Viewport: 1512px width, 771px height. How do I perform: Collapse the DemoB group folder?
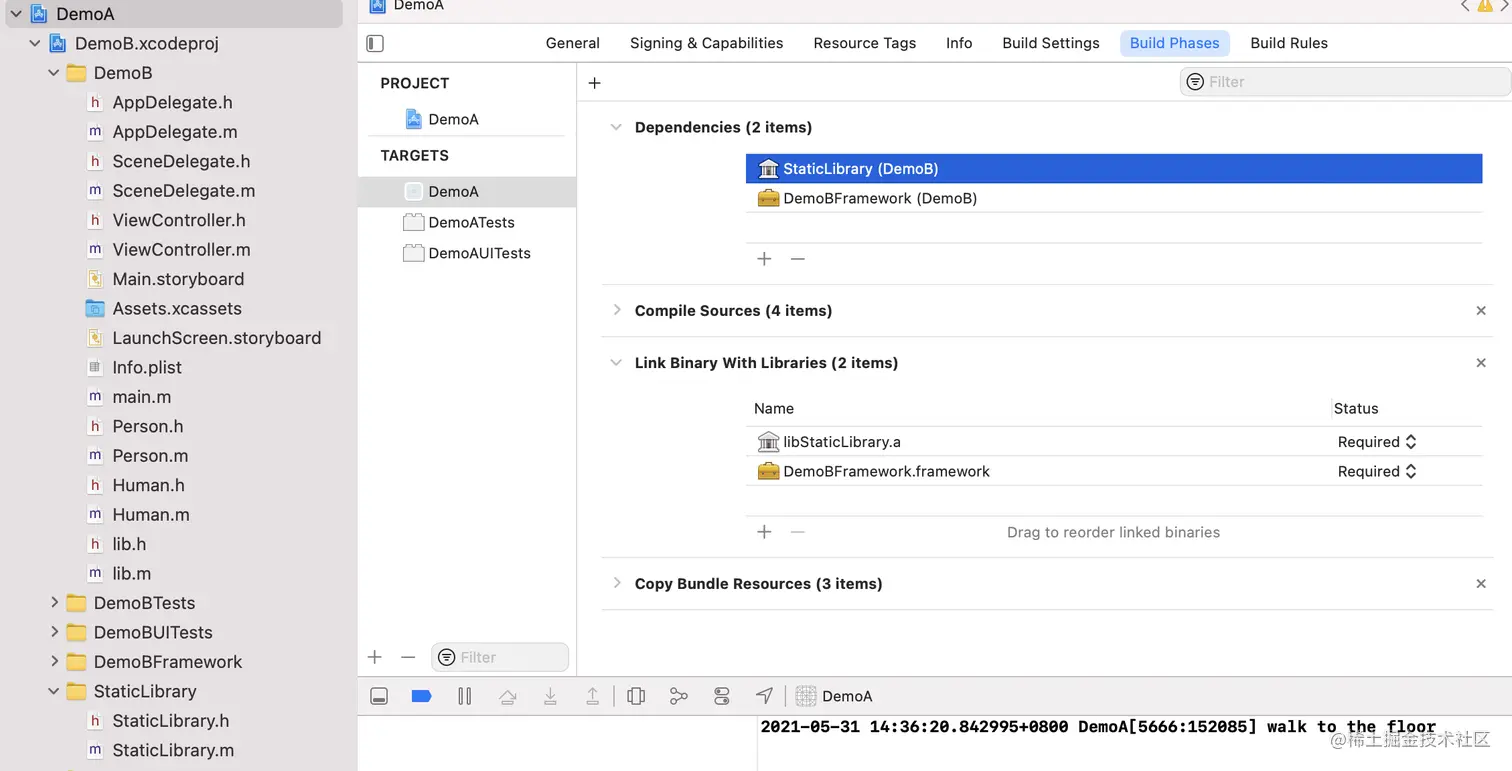[x=54, y=73]
